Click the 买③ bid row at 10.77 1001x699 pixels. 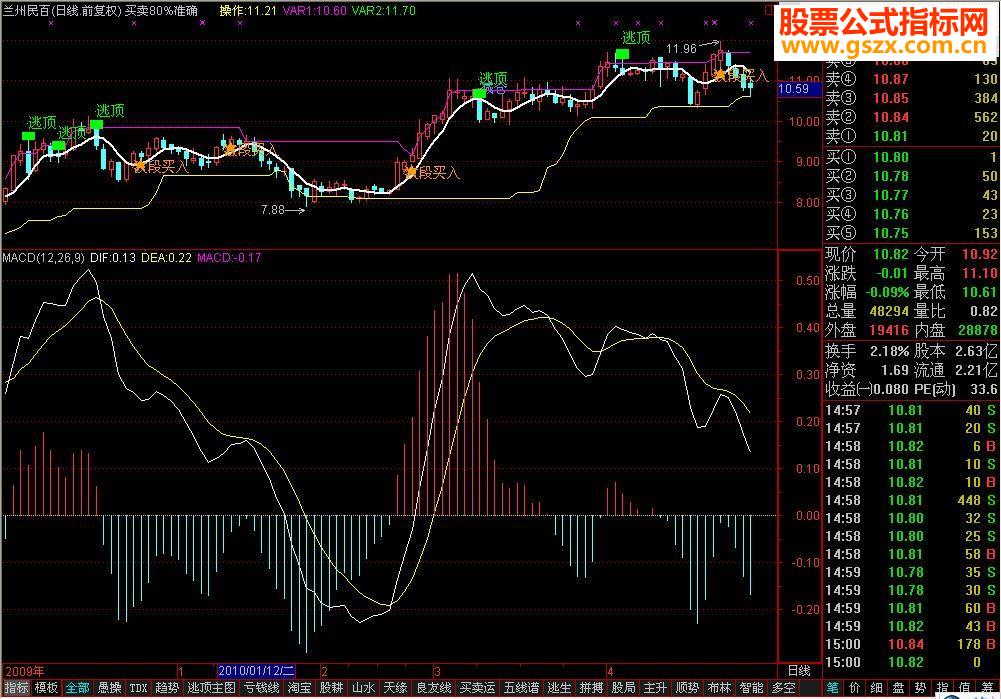tap(910, 195)
